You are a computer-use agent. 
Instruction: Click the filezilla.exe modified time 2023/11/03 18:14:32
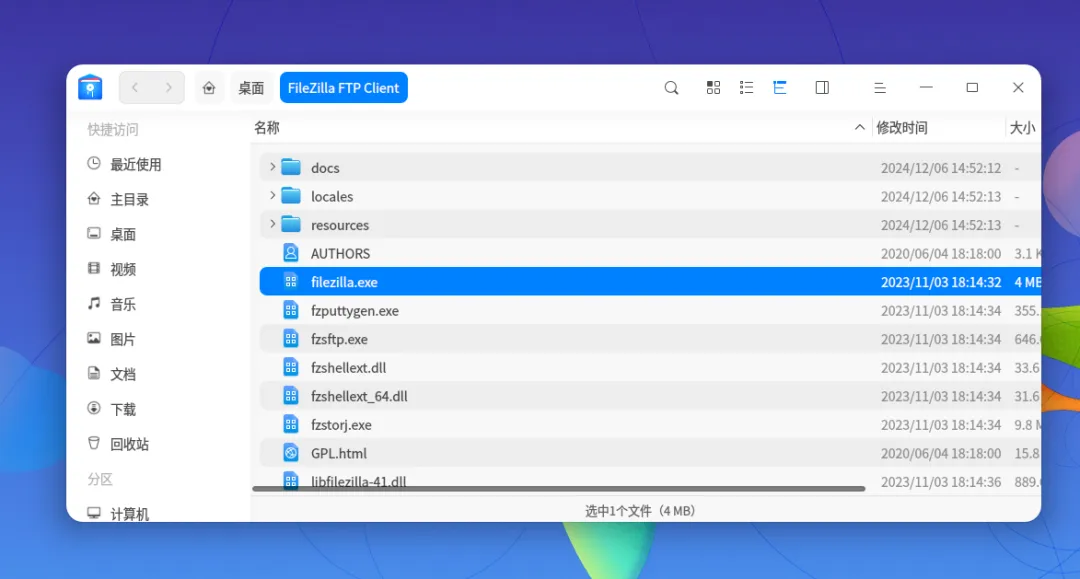pos(941,282)
